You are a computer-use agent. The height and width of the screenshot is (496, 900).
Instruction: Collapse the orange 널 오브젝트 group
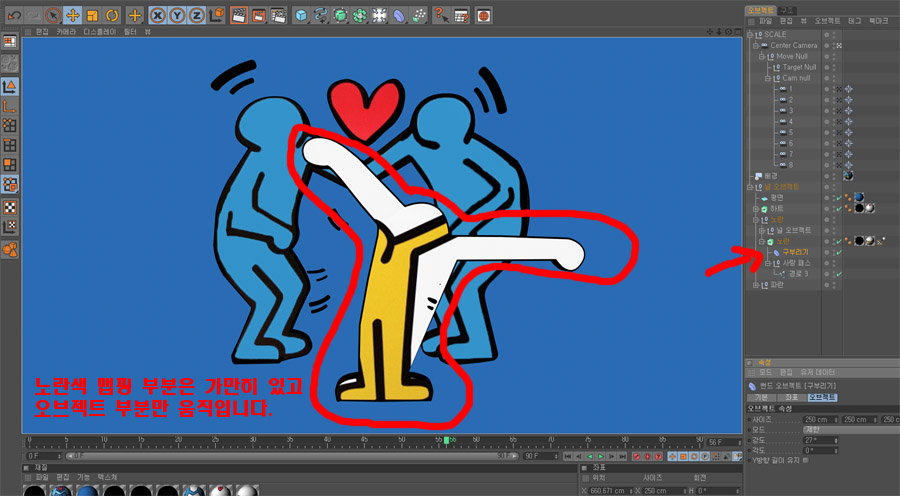tap(750, 187)
